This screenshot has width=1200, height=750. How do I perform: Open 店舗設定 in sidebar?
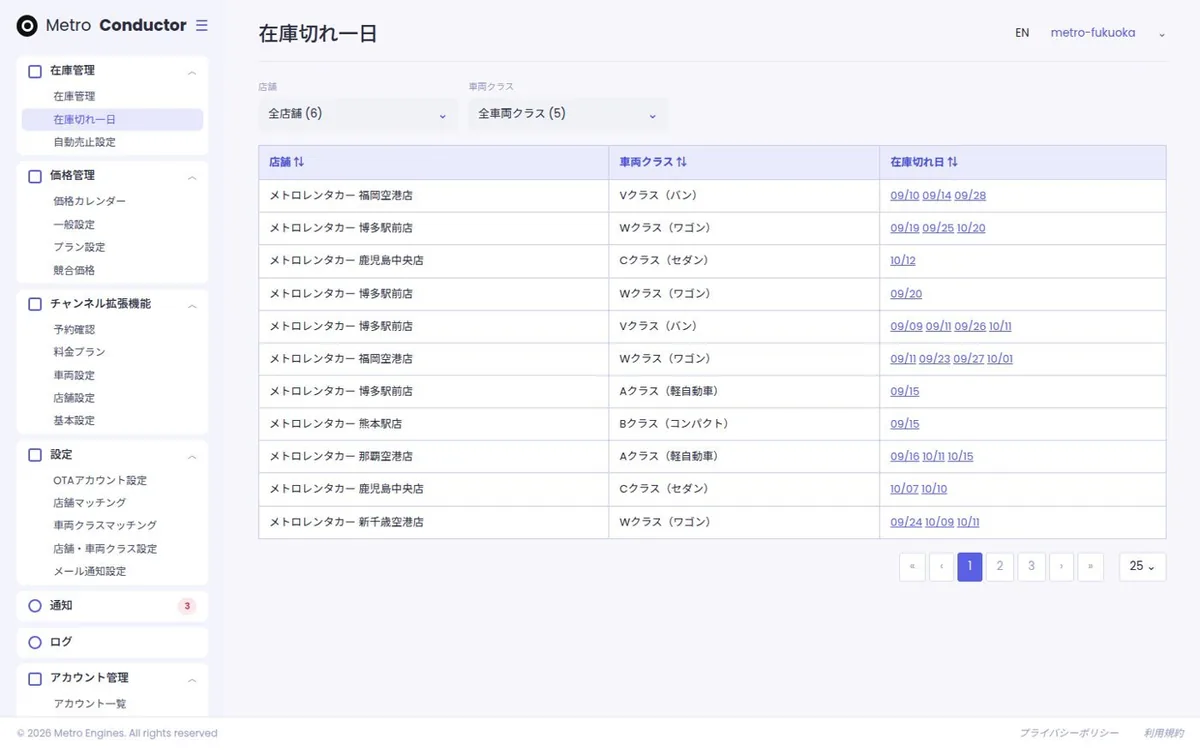coord(74,399)
